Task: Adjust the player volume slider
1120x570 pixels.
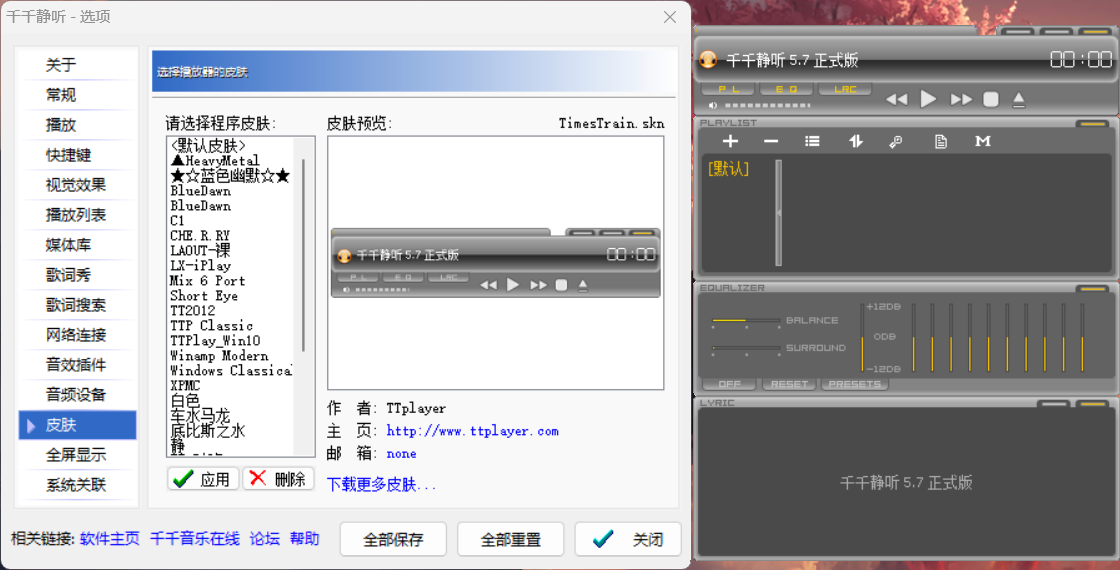Action: click(768, 105)
